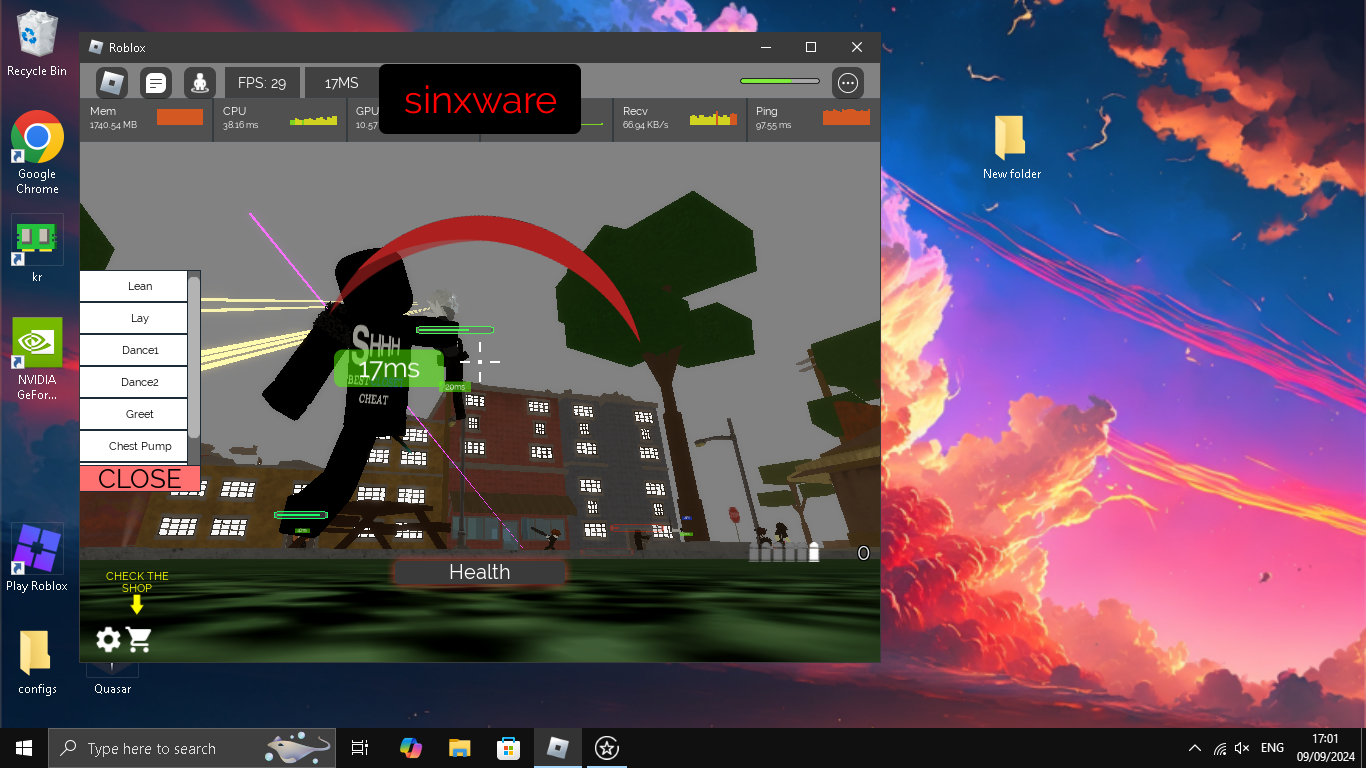Open the shop cart icon
Image resolution: width=1366 pixels, height=768 pixels.
pyautogui.click(x=139, y=640)
